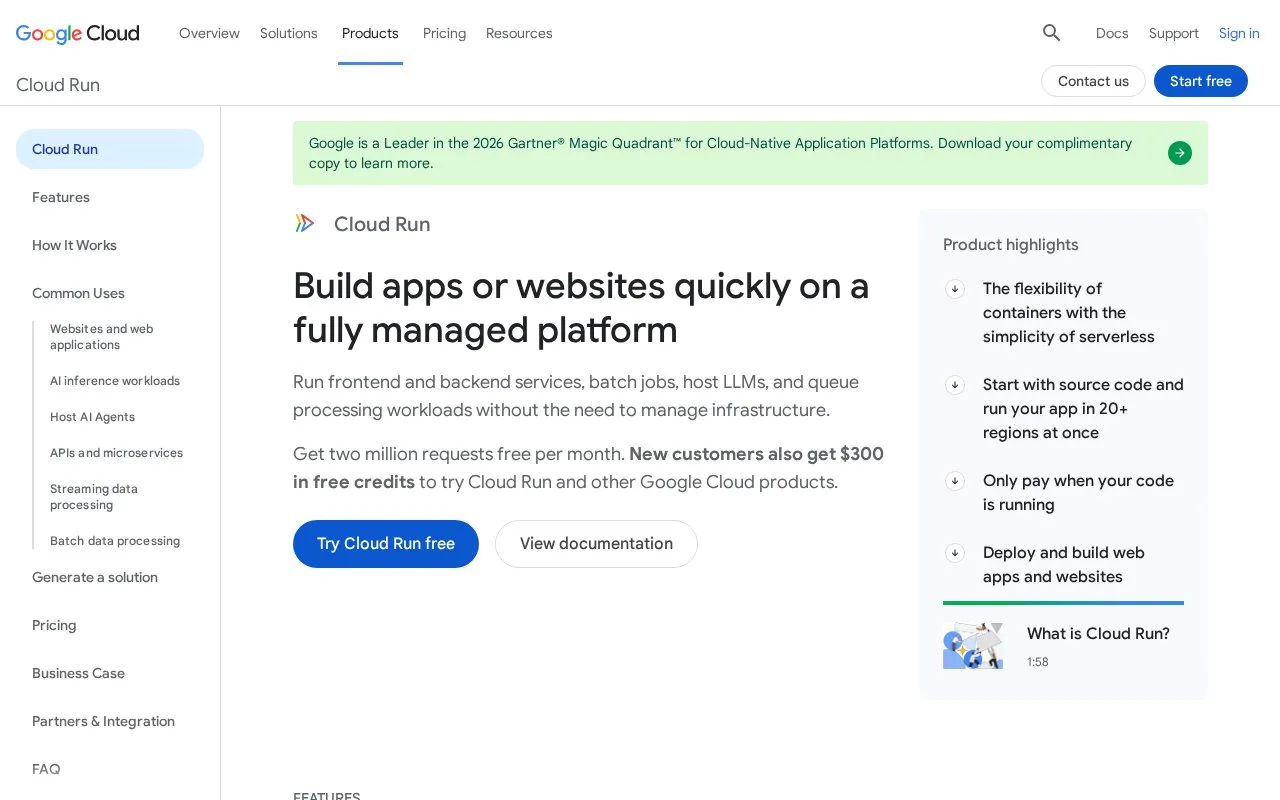This screenshot has width=1280, height=800.
Task: Play the 'What is Cloud Run?' video thumbnail
Action: [973, 646]
